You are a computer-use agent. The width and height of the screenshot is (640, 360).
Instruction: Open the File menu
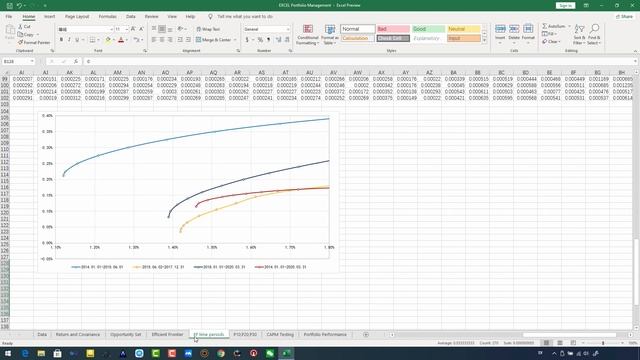point(9,17)
